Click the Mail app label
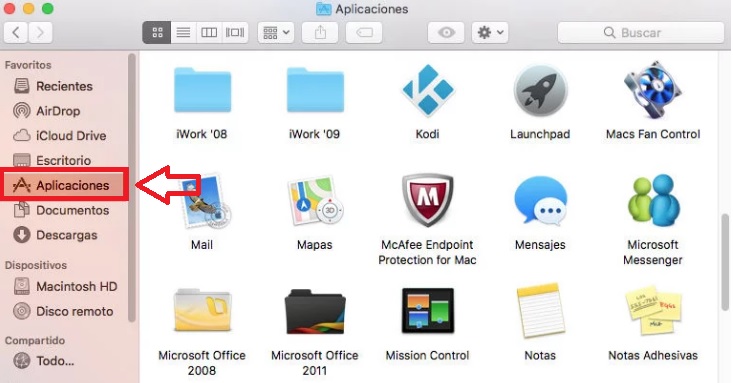 pyautogui.click(x=202, y=245)
